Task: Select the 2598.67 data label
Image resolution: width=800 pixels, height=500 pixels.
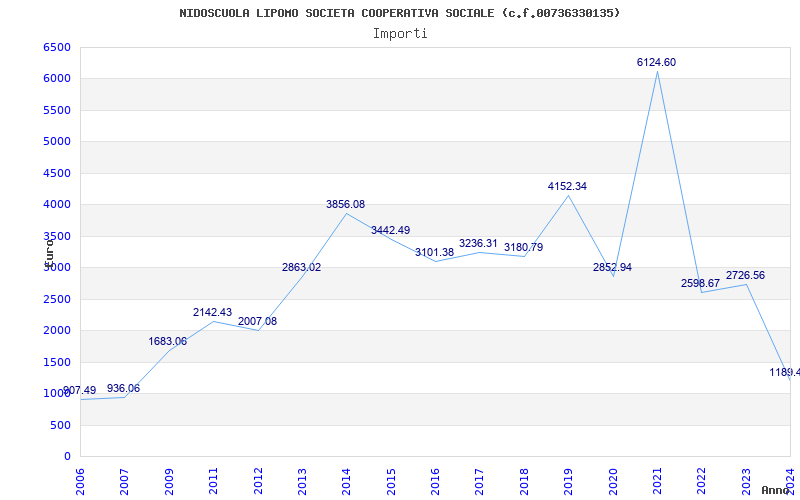Action: pyautogui.click(x=701, y=283)
